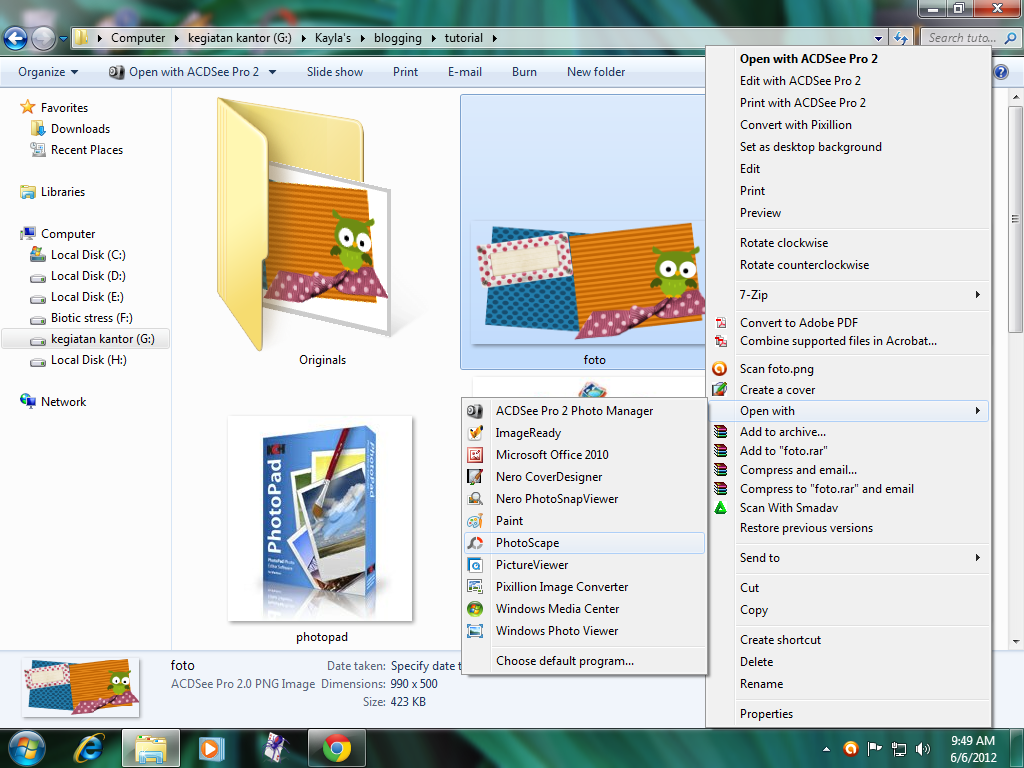
Task: Choose Rotate clockwise in context menu
Action: [784, 243]
